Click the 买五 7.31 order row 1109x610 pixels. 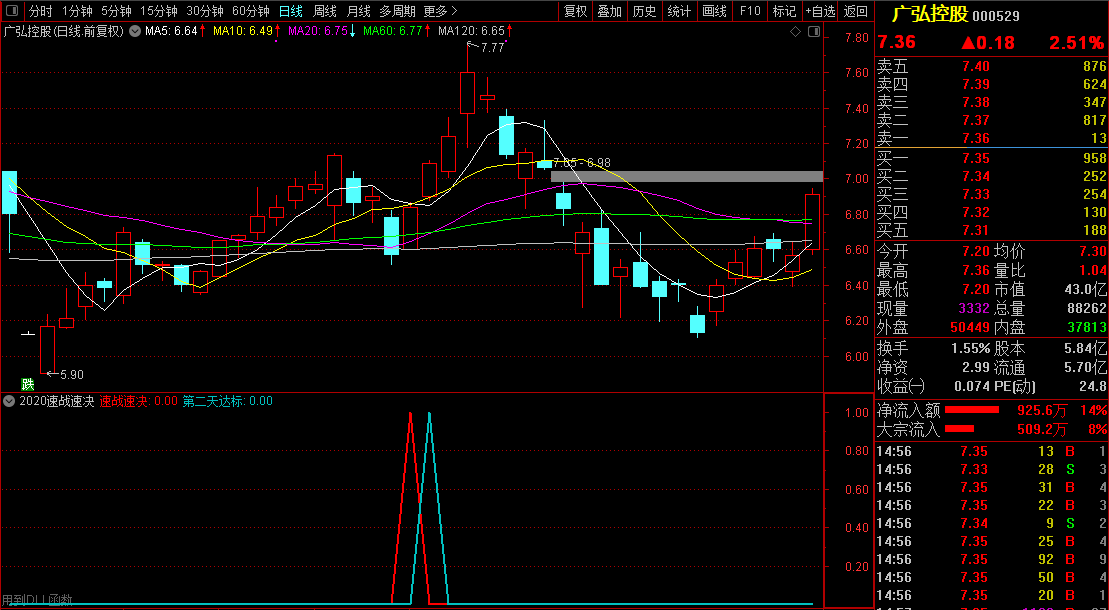pos(991,230)
